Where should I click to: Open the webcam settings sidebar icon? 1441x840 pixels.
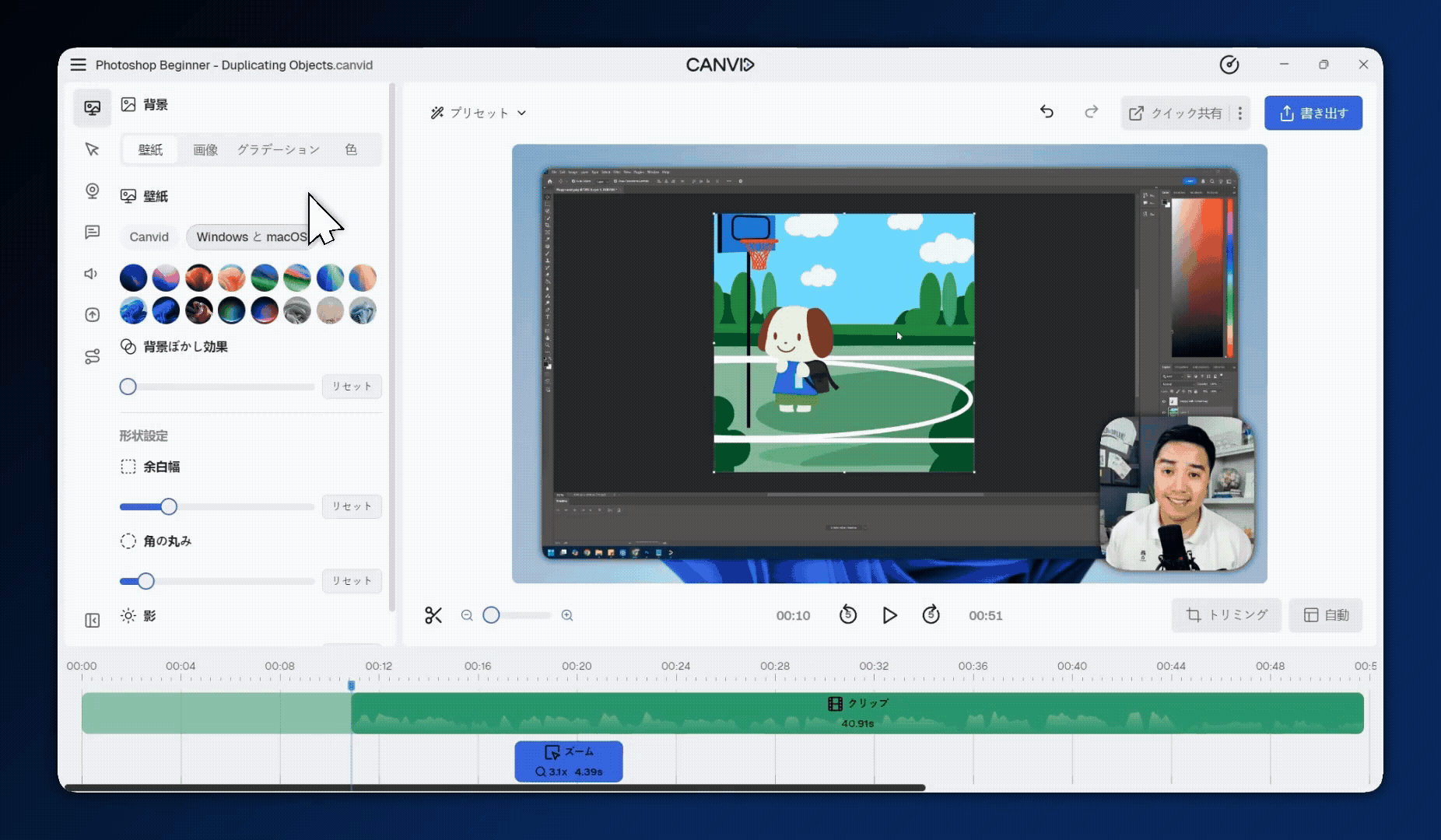[92, 191]
